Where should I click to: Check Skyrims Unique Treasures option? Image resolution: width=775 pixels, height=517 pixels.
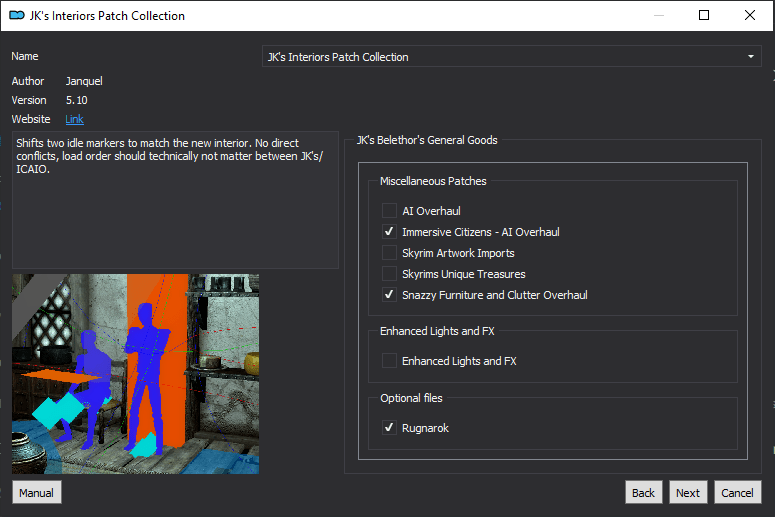click(389, 273)
